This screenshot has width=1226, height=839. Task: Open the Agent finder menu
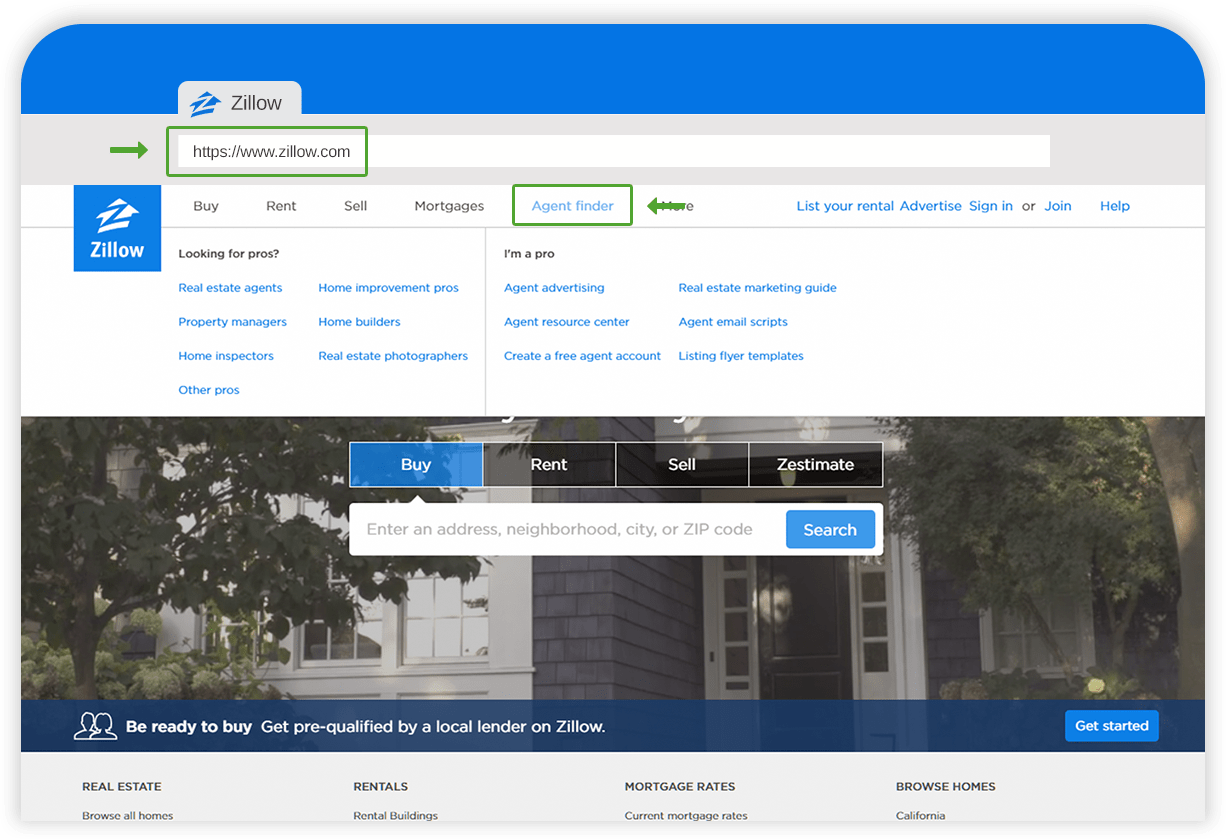tap(572, 205)
